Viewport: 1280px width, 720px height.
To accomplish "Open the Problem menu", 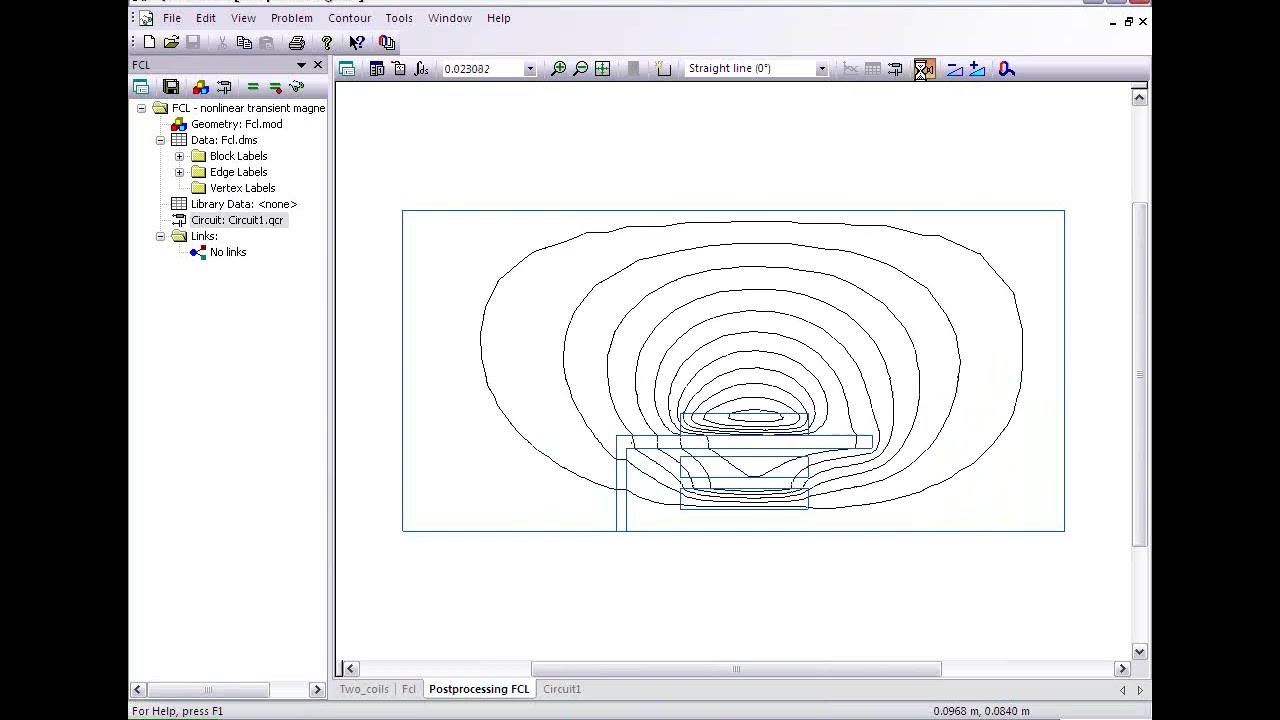I will (x=292, y=18).
